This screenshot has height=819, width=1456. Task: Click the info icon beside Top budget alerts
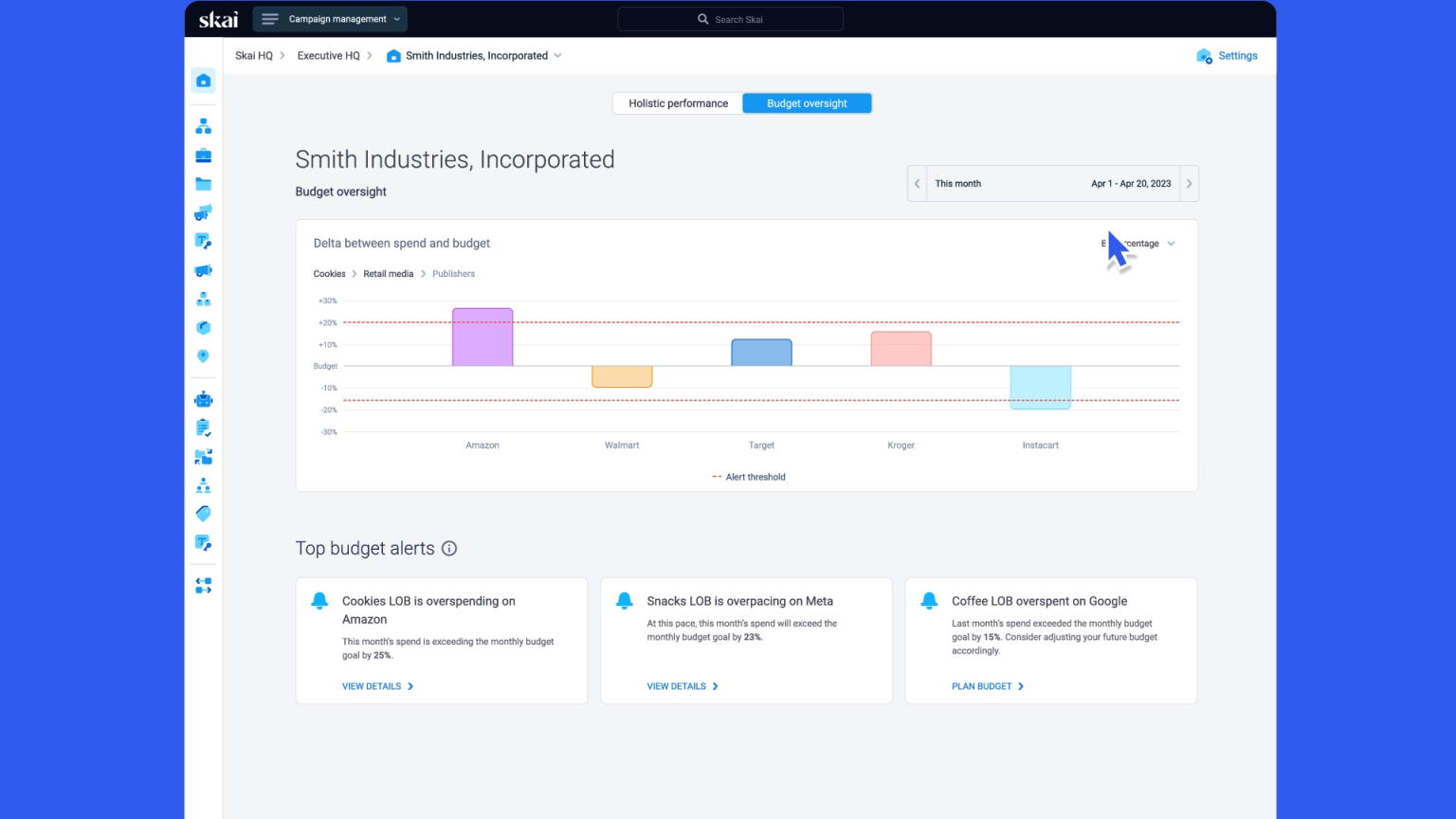[x=449, y=548]
